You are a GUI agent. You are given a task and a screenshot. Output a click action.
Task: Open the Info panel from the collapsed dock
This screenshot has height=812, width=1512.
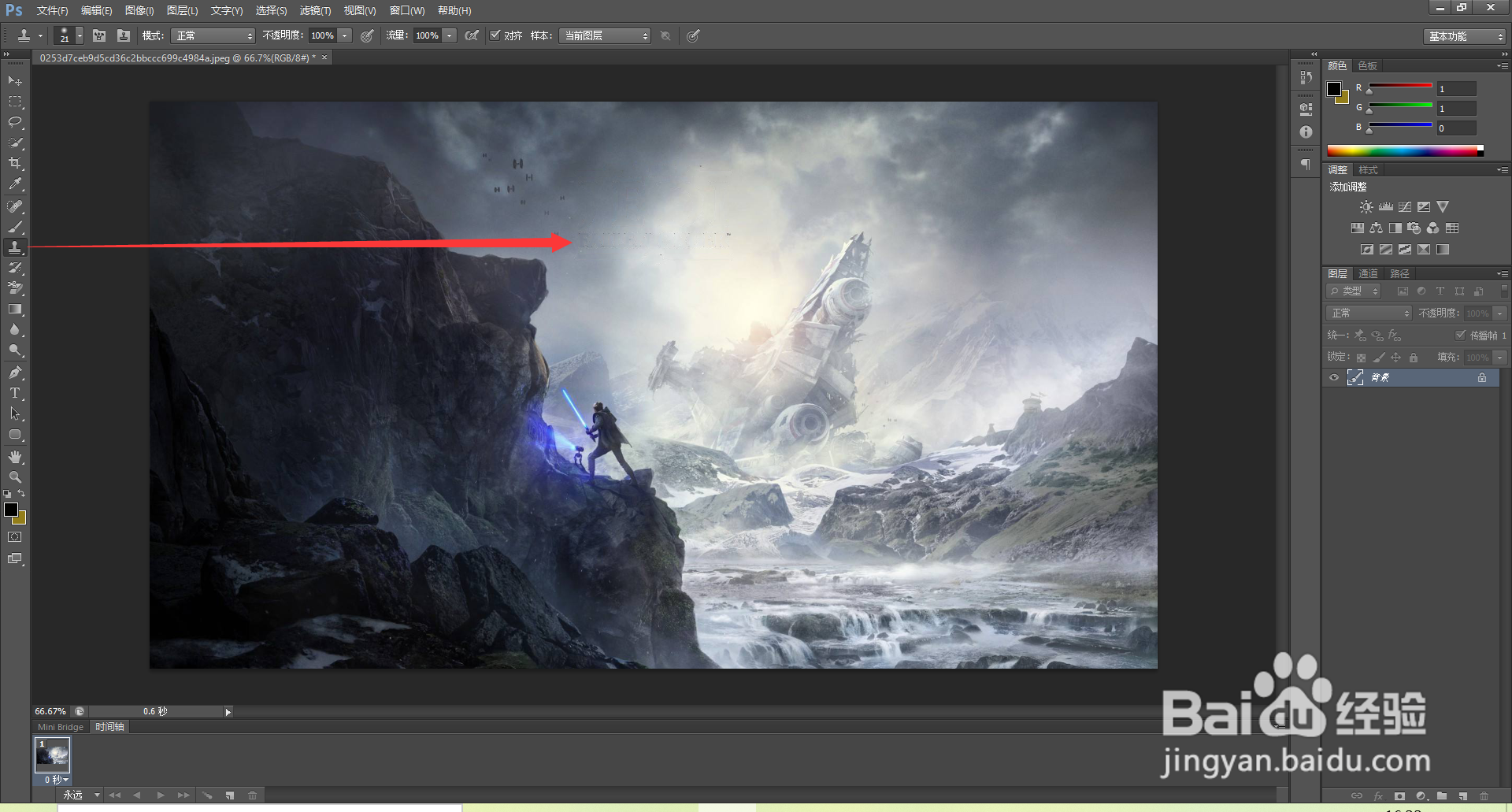click(x=1306, y=132)
